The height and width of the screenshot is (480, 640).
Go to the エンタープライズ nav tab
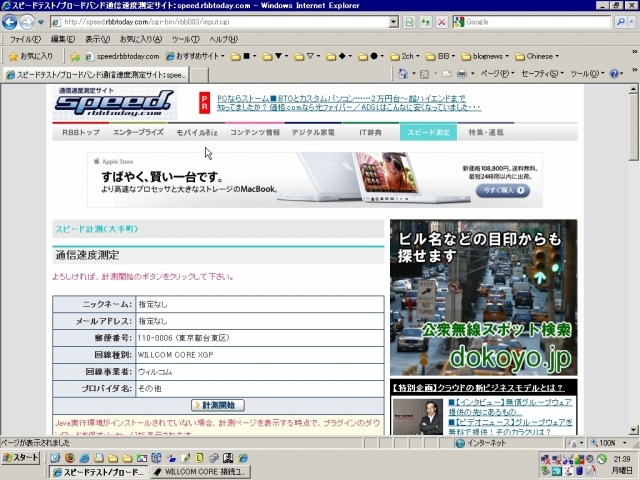tap(138, 132)
